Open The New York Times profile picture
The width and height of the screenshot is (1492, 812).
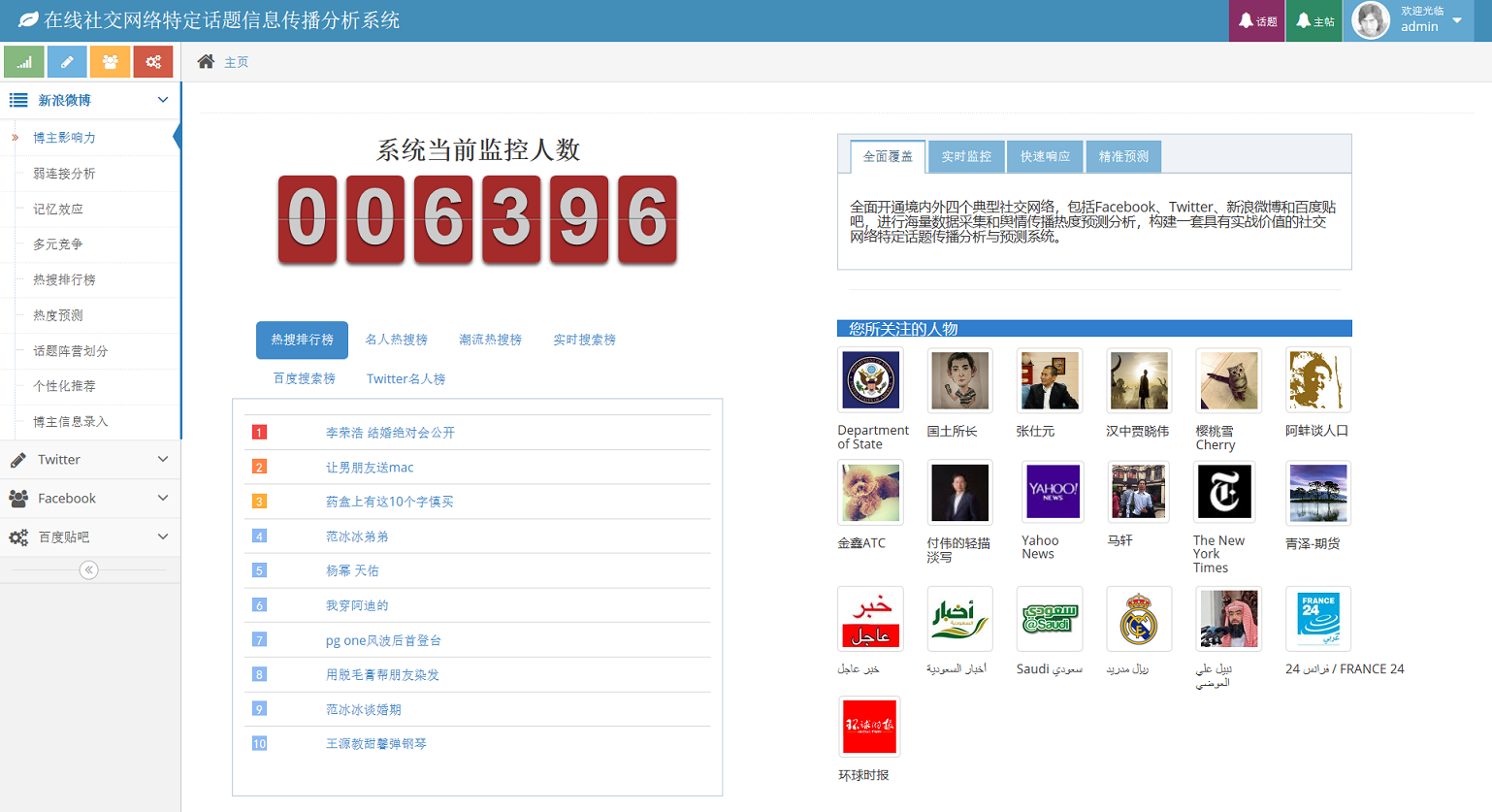click(x=1224, y=492)
